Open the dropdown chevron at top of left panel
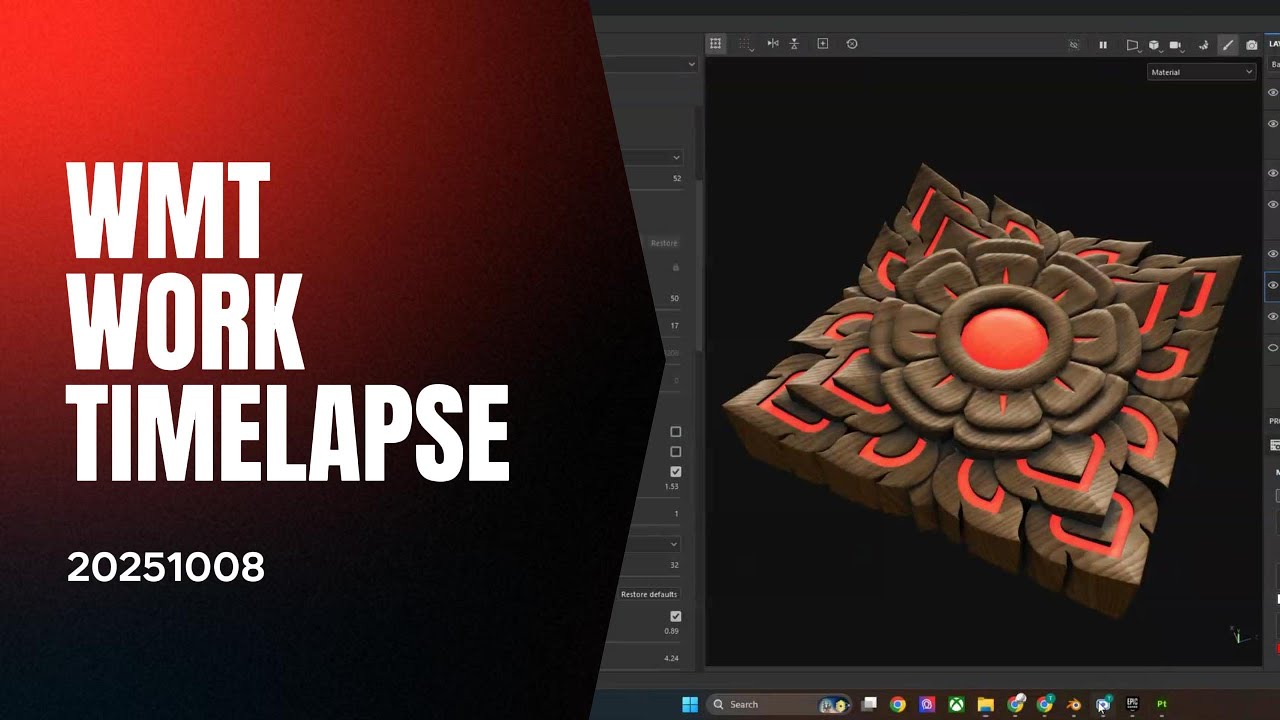 pos(691,64)
